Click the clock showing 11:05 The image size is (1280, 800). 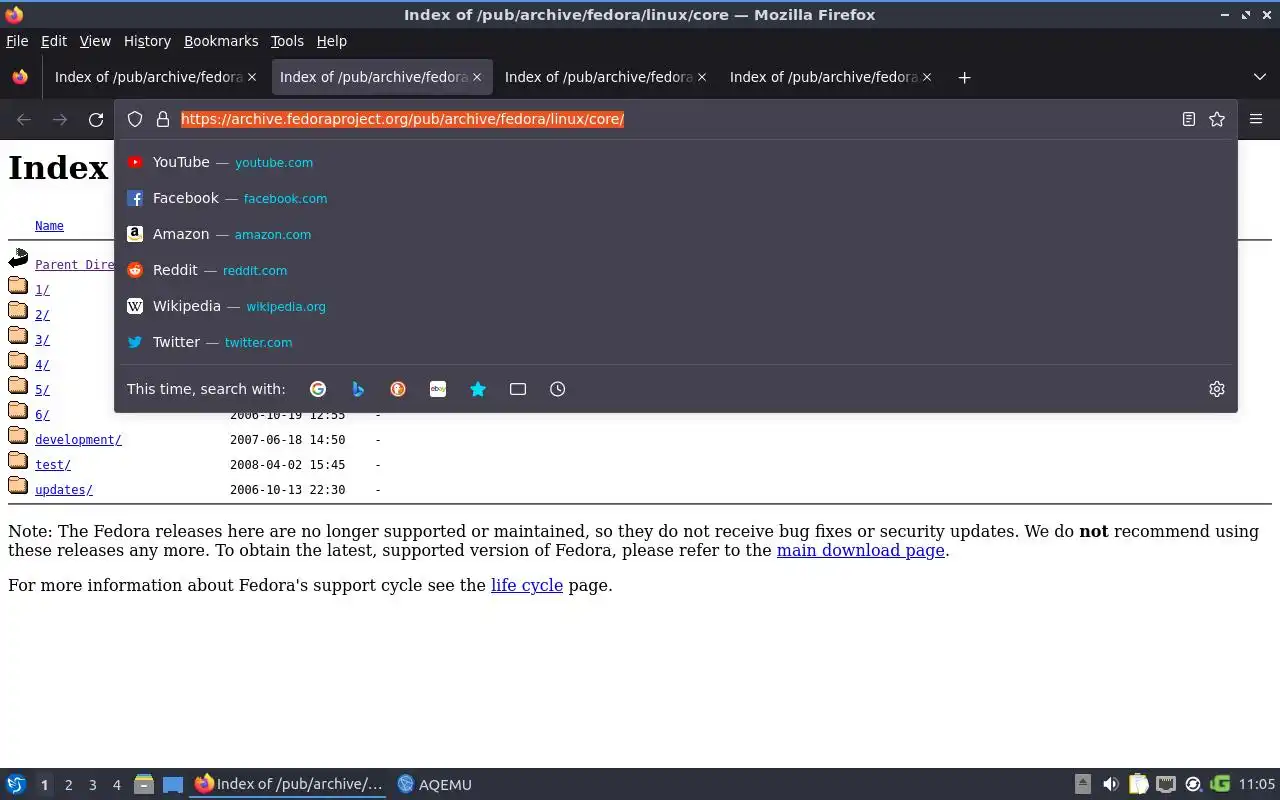coord(1257,784)
